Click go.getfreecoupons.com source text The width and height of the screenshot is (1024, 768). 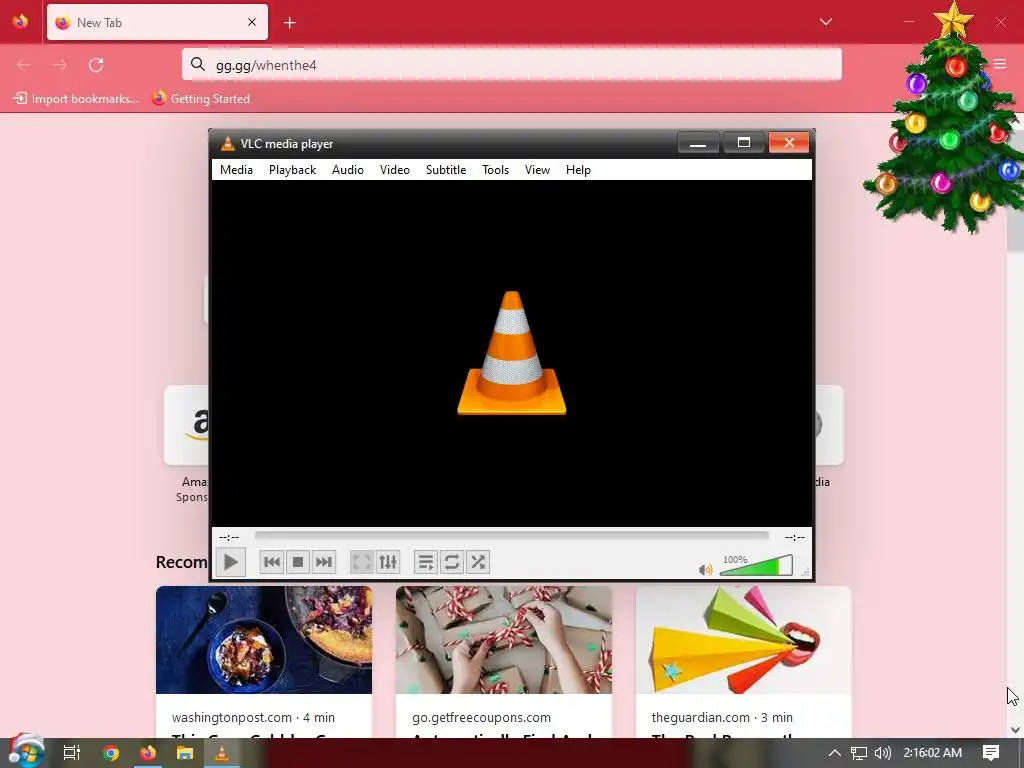click(x=481, y=718)
